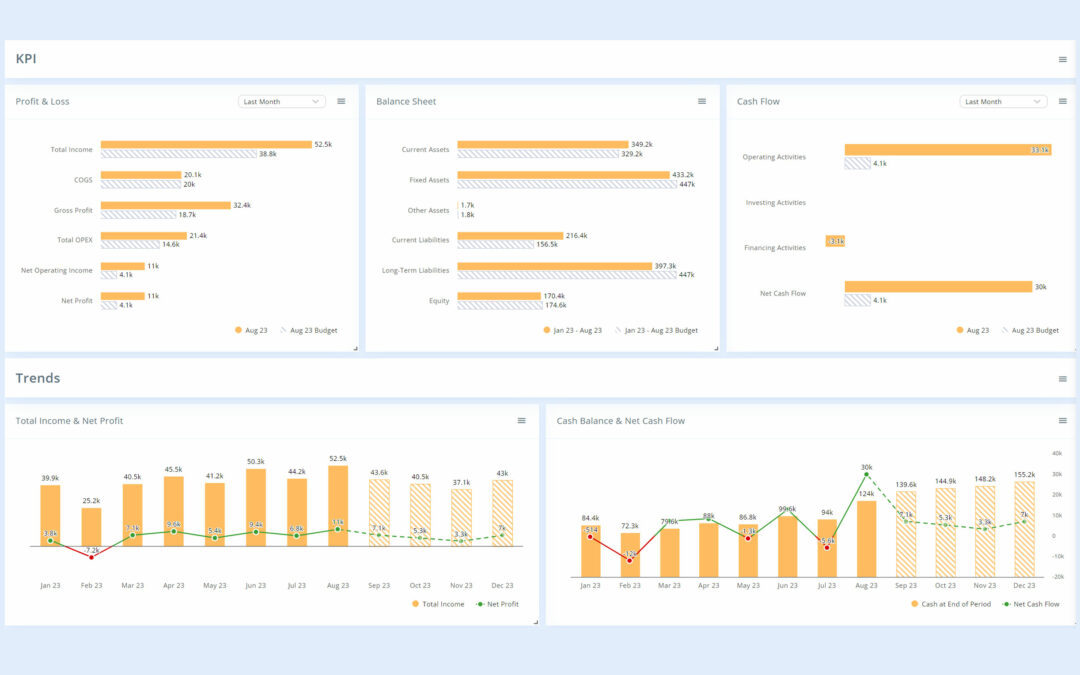The height and width of the screenshot is (675, 1080).
Task: Open the Balance Sheet panel menu icon
Action: 702,101
